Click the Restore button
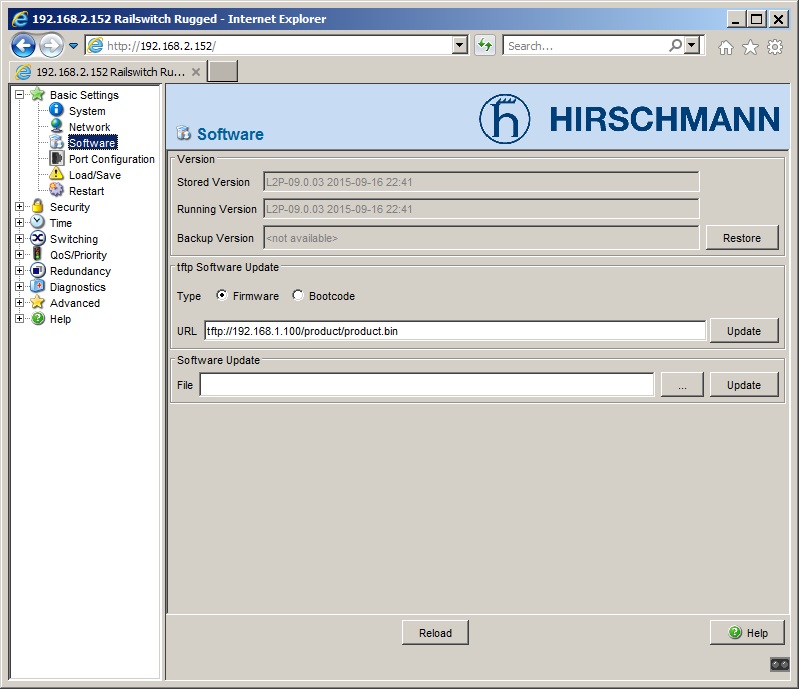 (x=742, y=237)
